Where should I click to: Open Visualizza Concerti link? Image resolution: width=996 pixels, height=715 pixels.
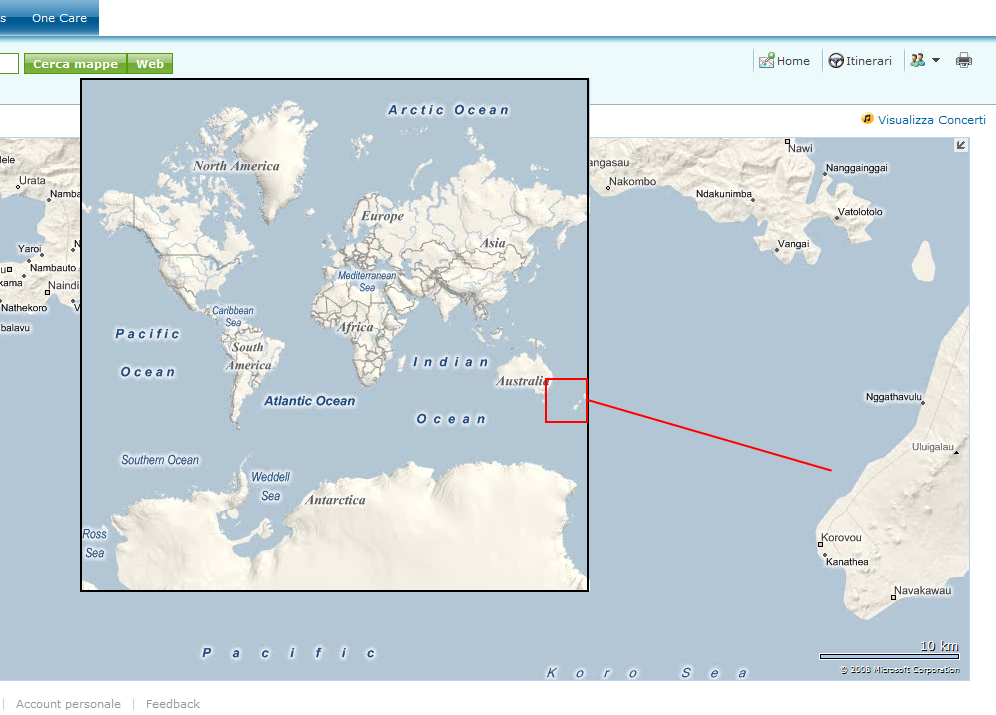[932, 119]
